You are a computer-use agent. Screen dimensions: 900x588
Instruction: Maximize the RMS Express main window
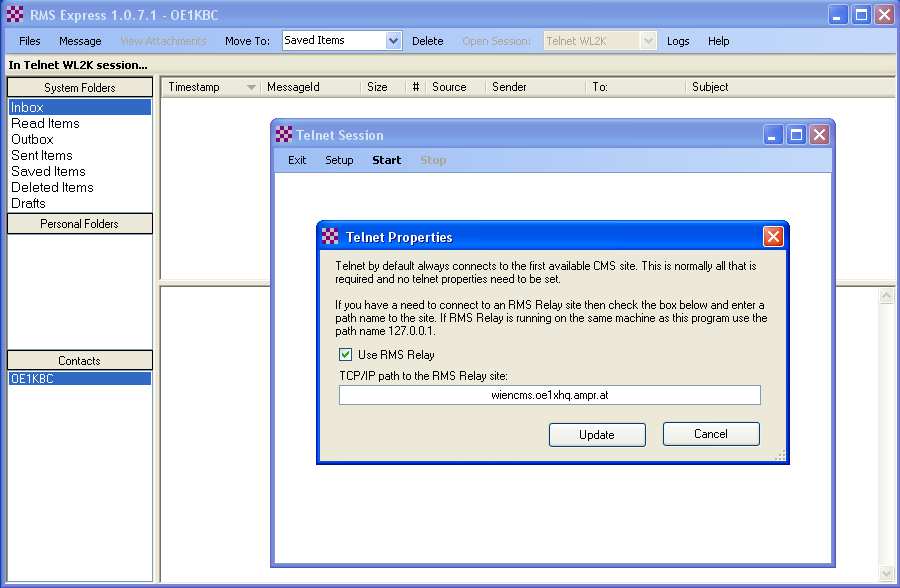[862, 15]
